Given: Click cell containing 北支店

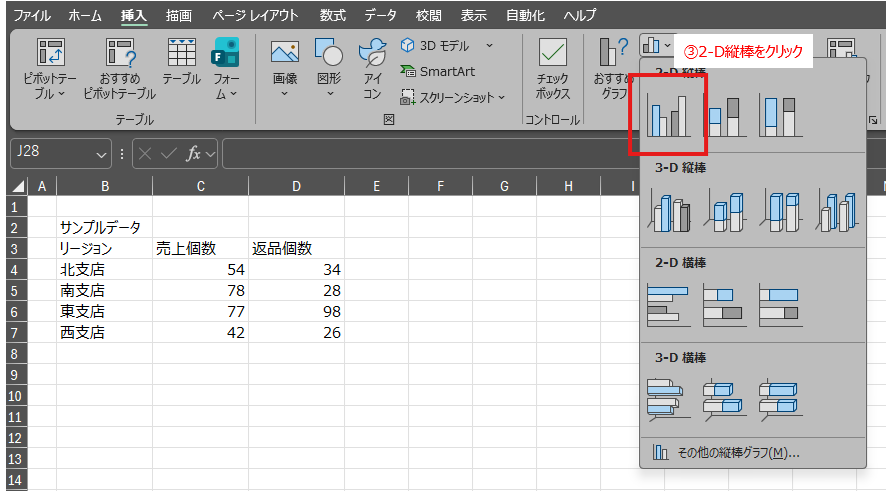Looking at the screenshot, I should point(82,269).
